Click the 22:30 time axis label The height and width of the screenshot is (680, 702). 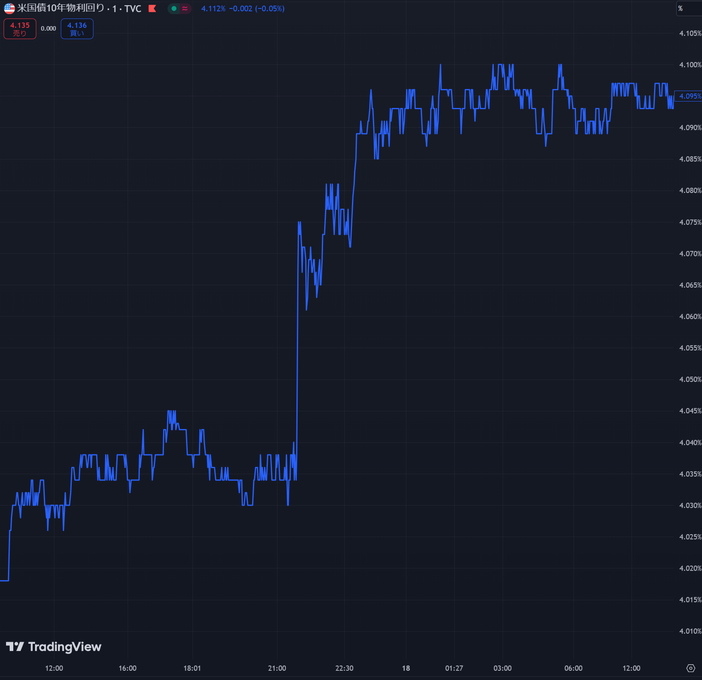pos(344,668)
